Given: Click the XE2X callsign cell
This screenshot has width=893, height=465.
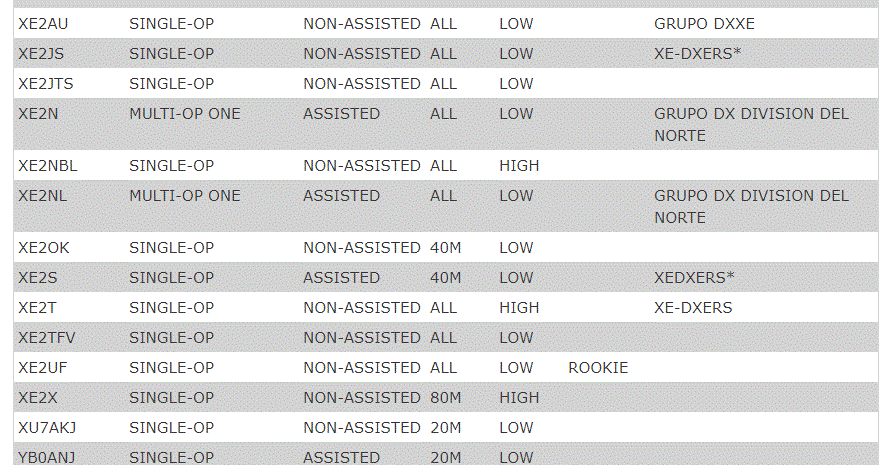Looking at the screenshot, I should 38,398.
